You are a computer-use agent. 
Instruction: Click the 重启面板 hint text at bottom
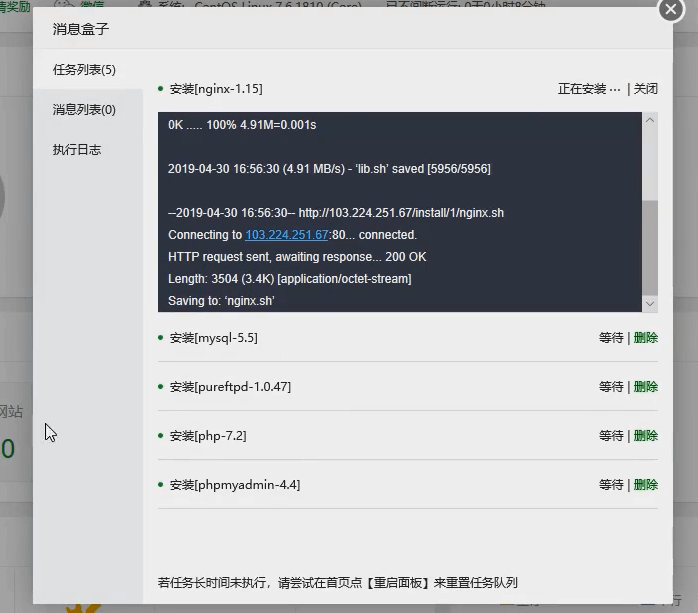click(338, 583)
